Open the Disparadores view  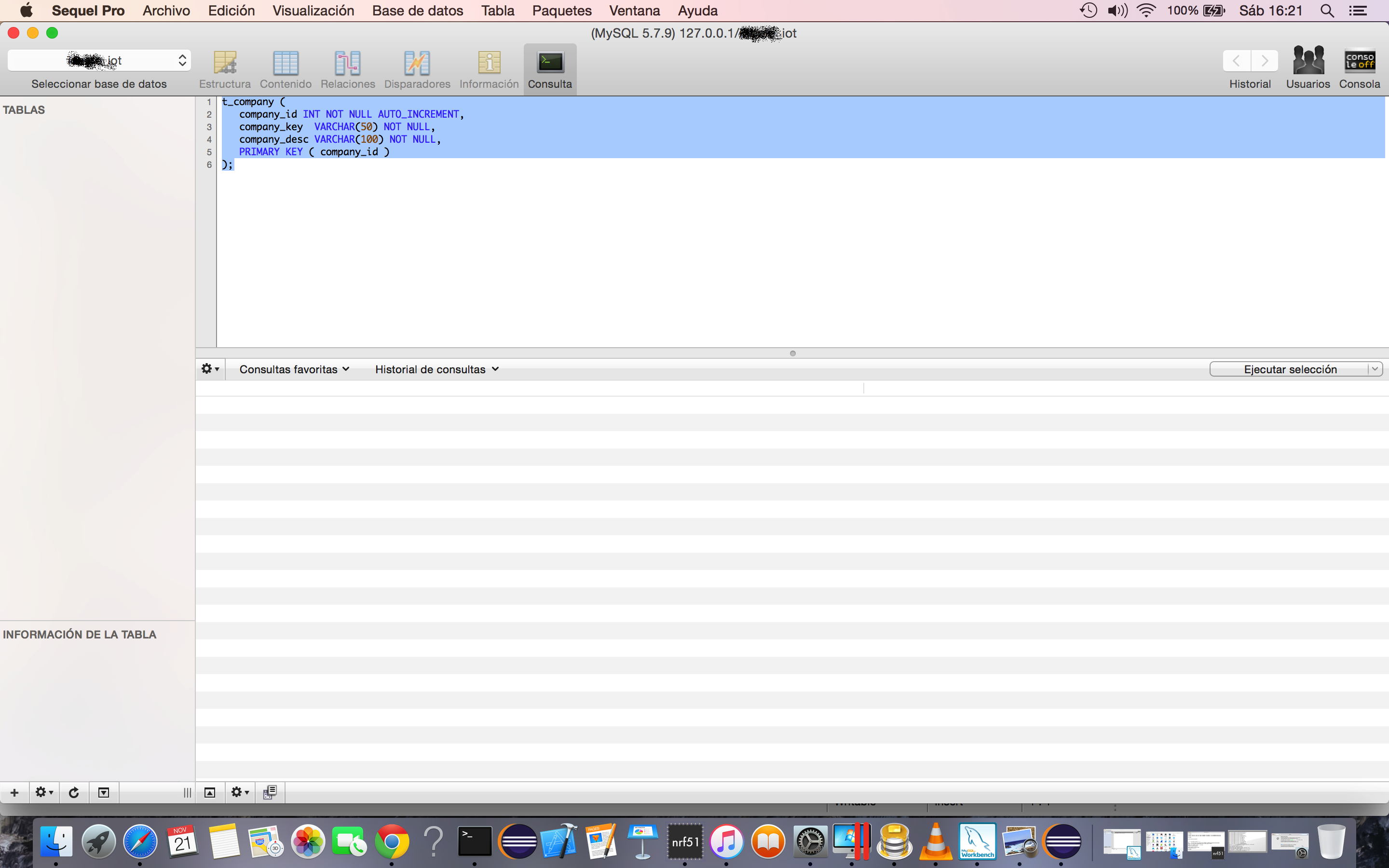[x=417, y=69]
